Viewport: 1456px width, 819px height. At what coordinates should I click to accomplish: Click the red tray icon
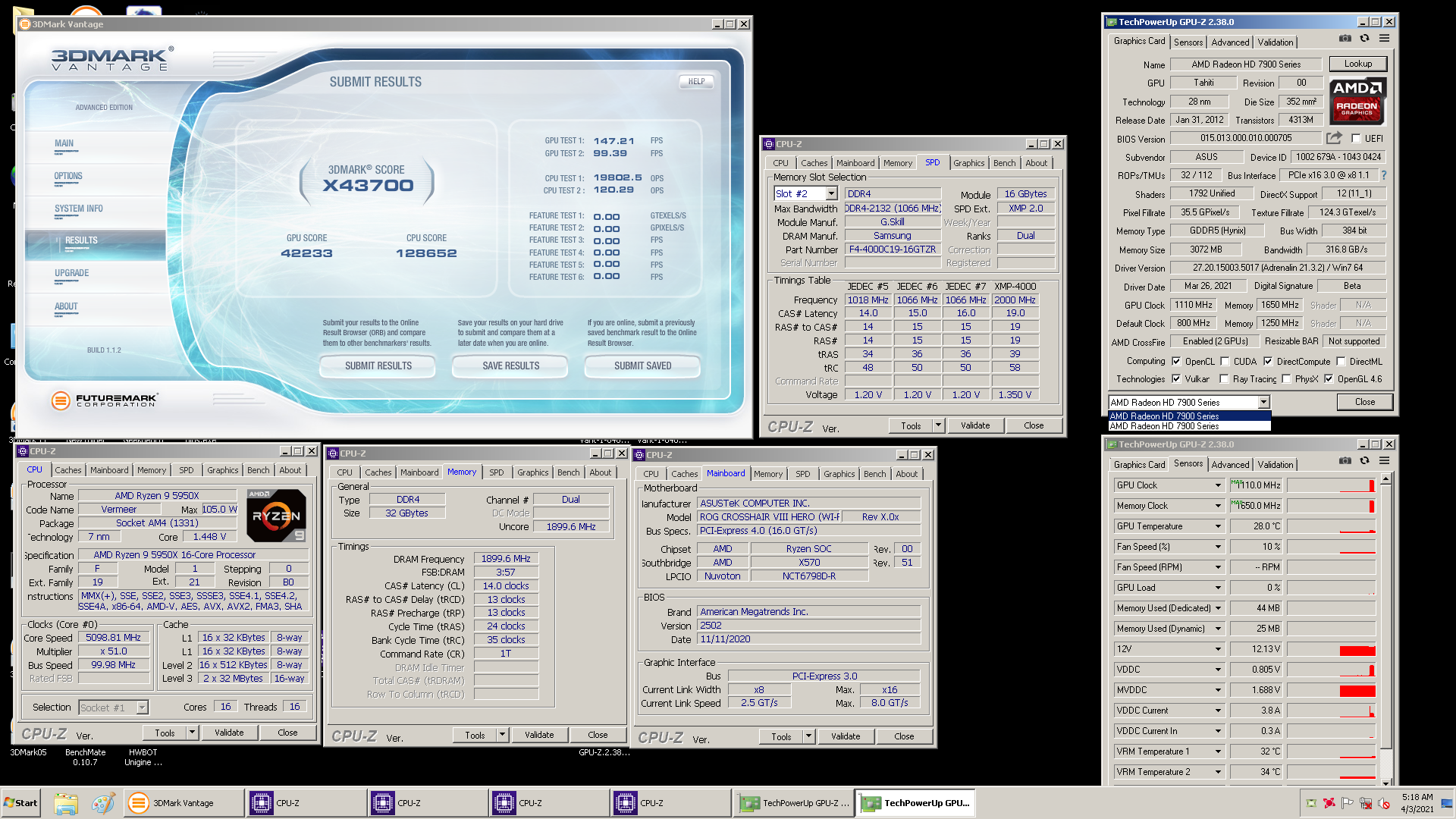(x=1329, y=803)
